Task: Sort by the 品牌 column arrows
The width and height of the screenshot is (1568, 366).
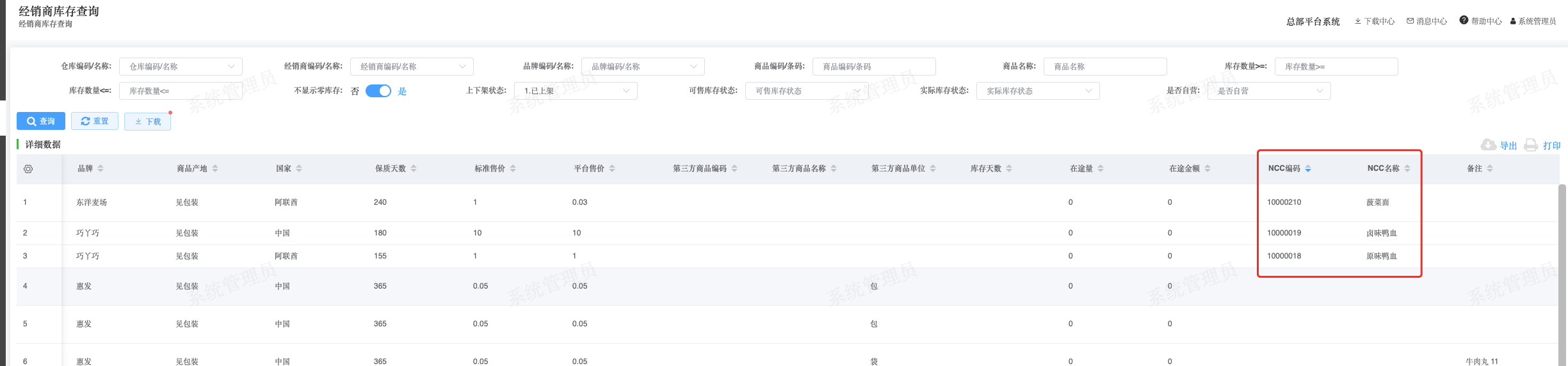Action: coord(101,168)
